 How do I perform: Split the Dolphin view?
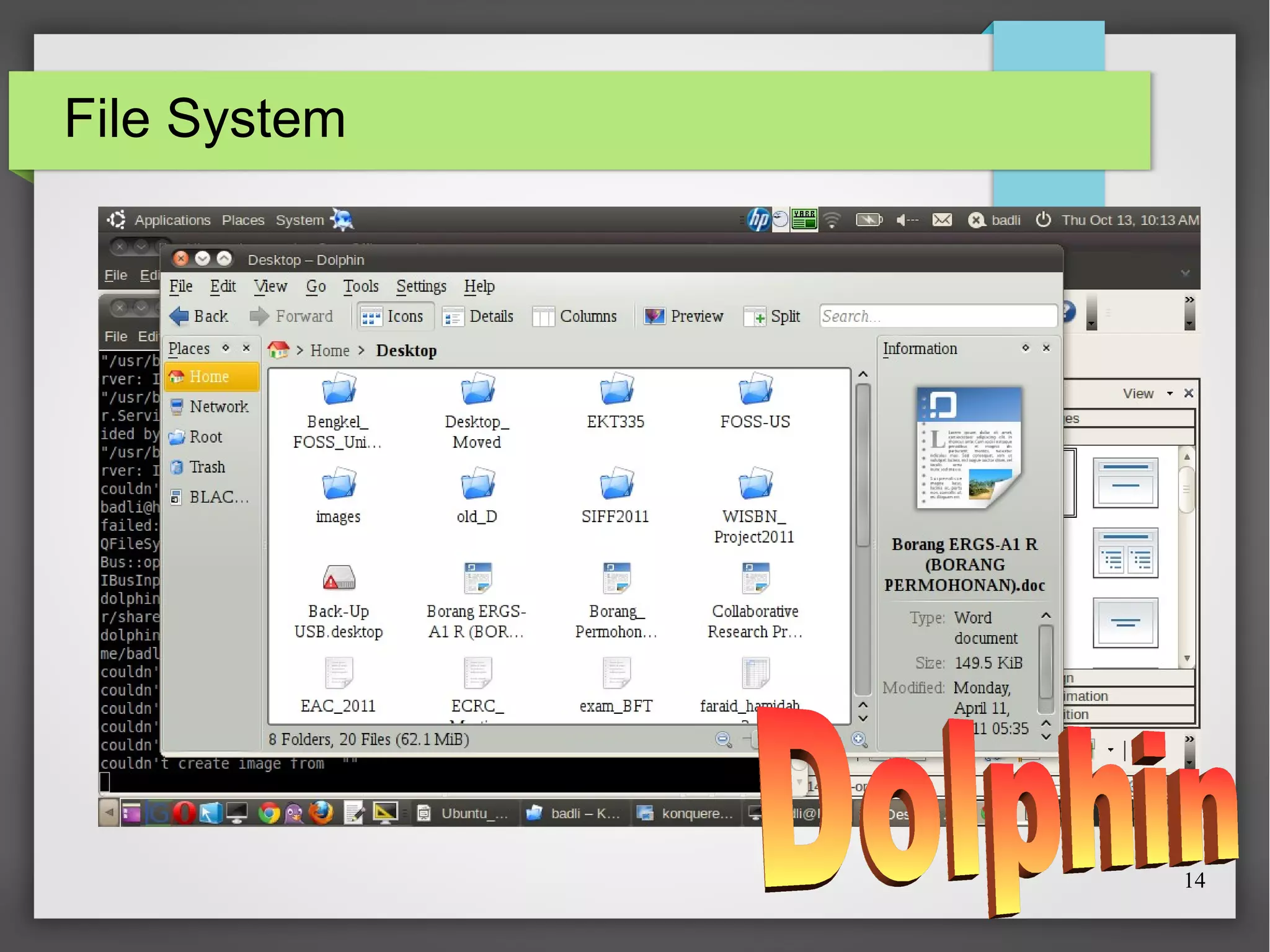[x=773, y=316]
